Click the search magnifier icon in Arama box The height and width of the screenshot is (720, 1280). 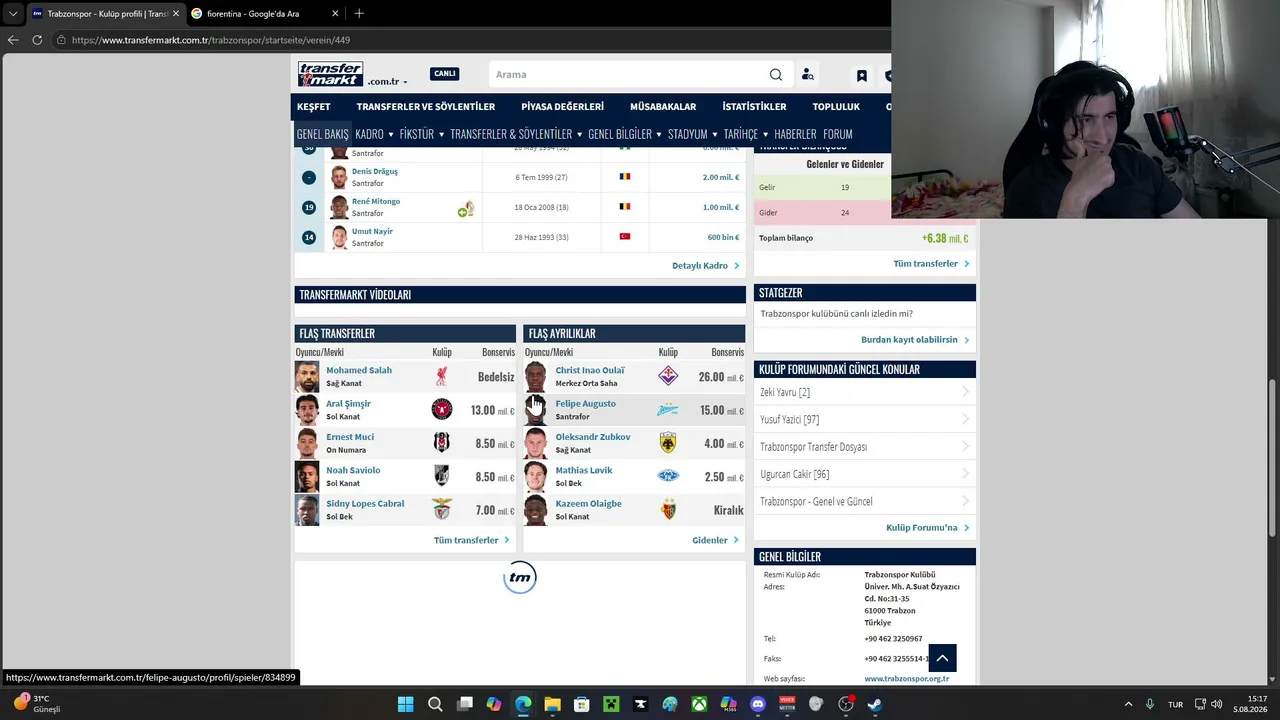(x=776, y=75)
